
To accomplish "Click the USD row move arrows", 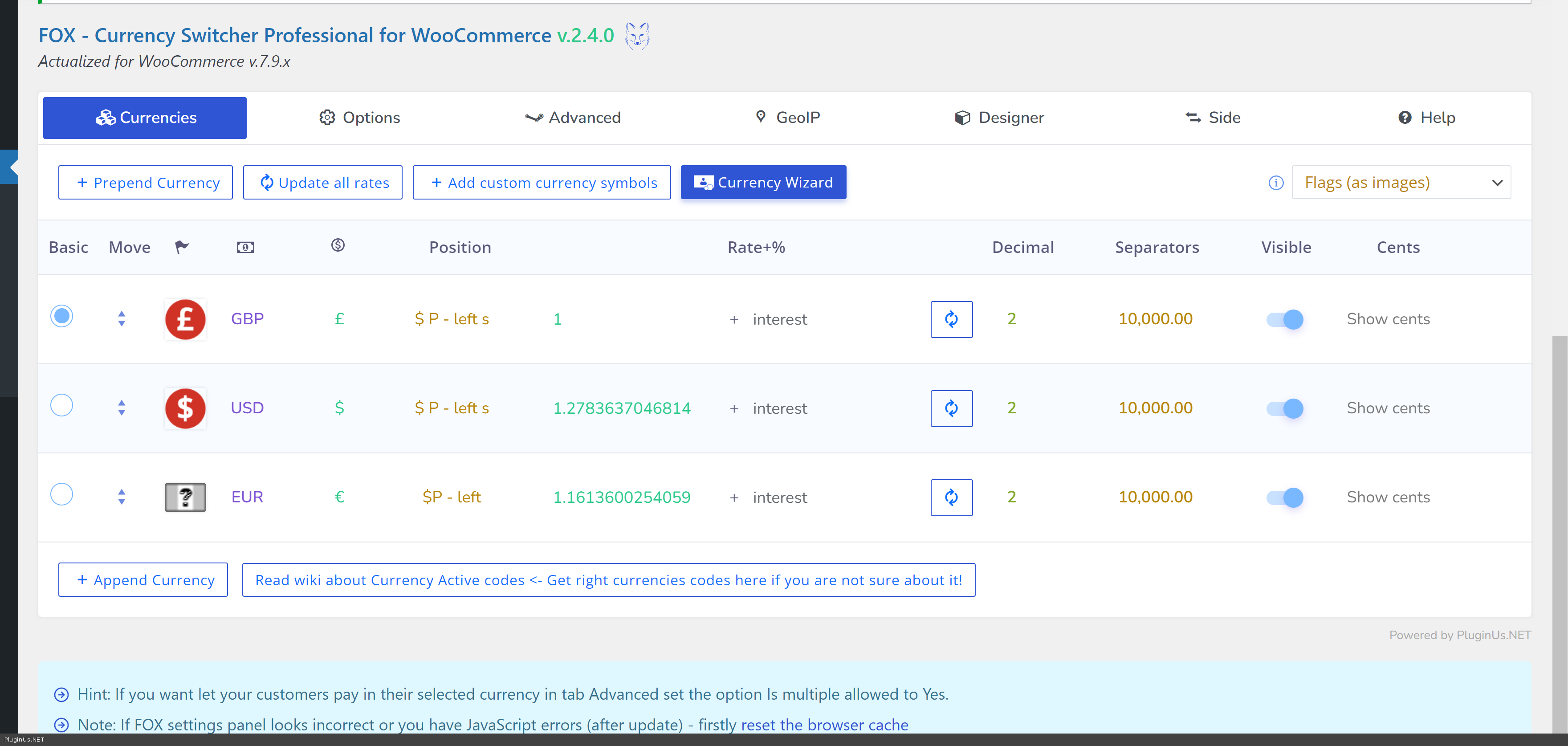I will pyautogui.click(x=122, y=408).
